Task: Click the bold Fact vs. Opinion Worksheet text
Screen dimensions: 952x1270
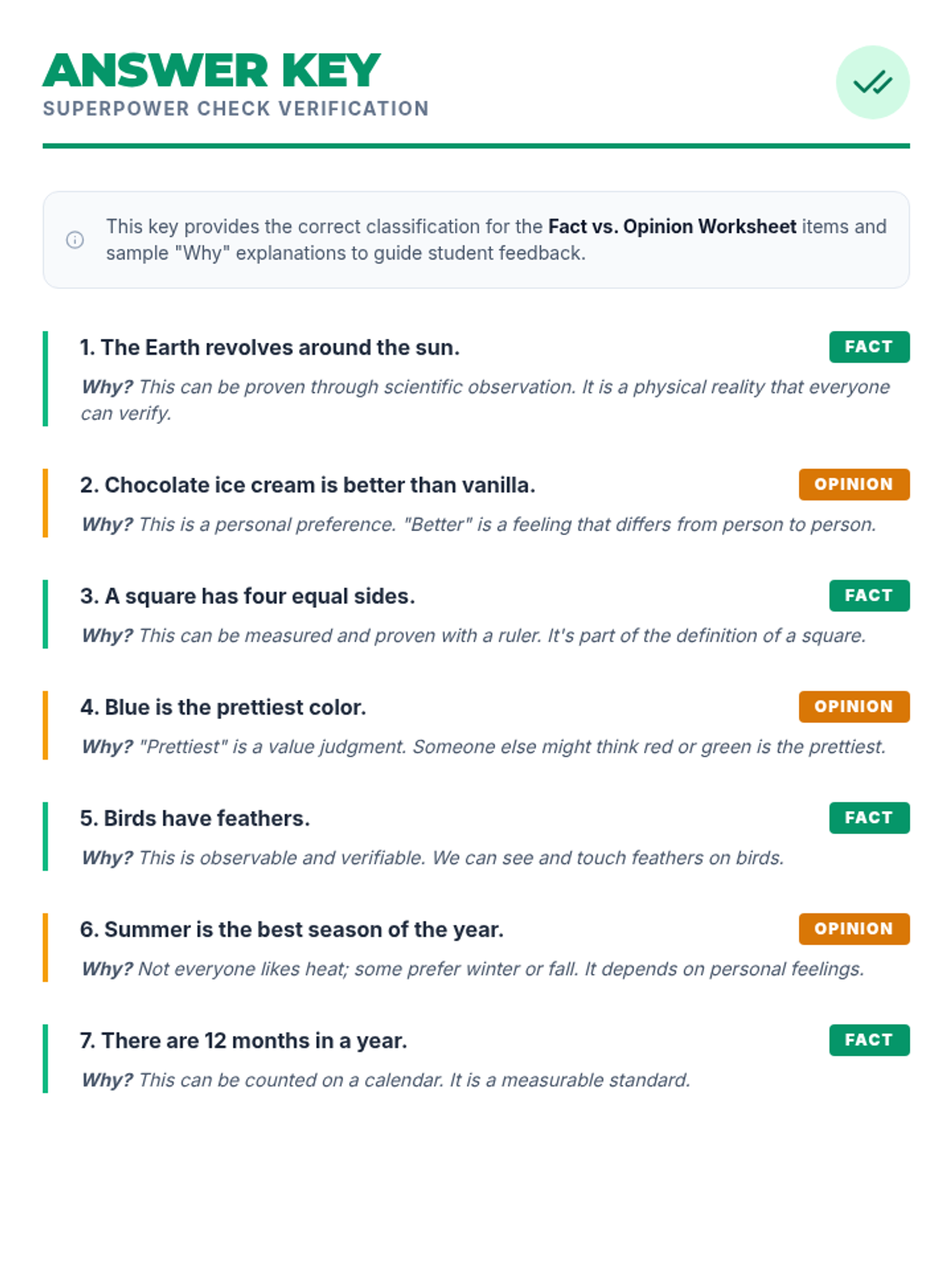Action: (672, 227)
